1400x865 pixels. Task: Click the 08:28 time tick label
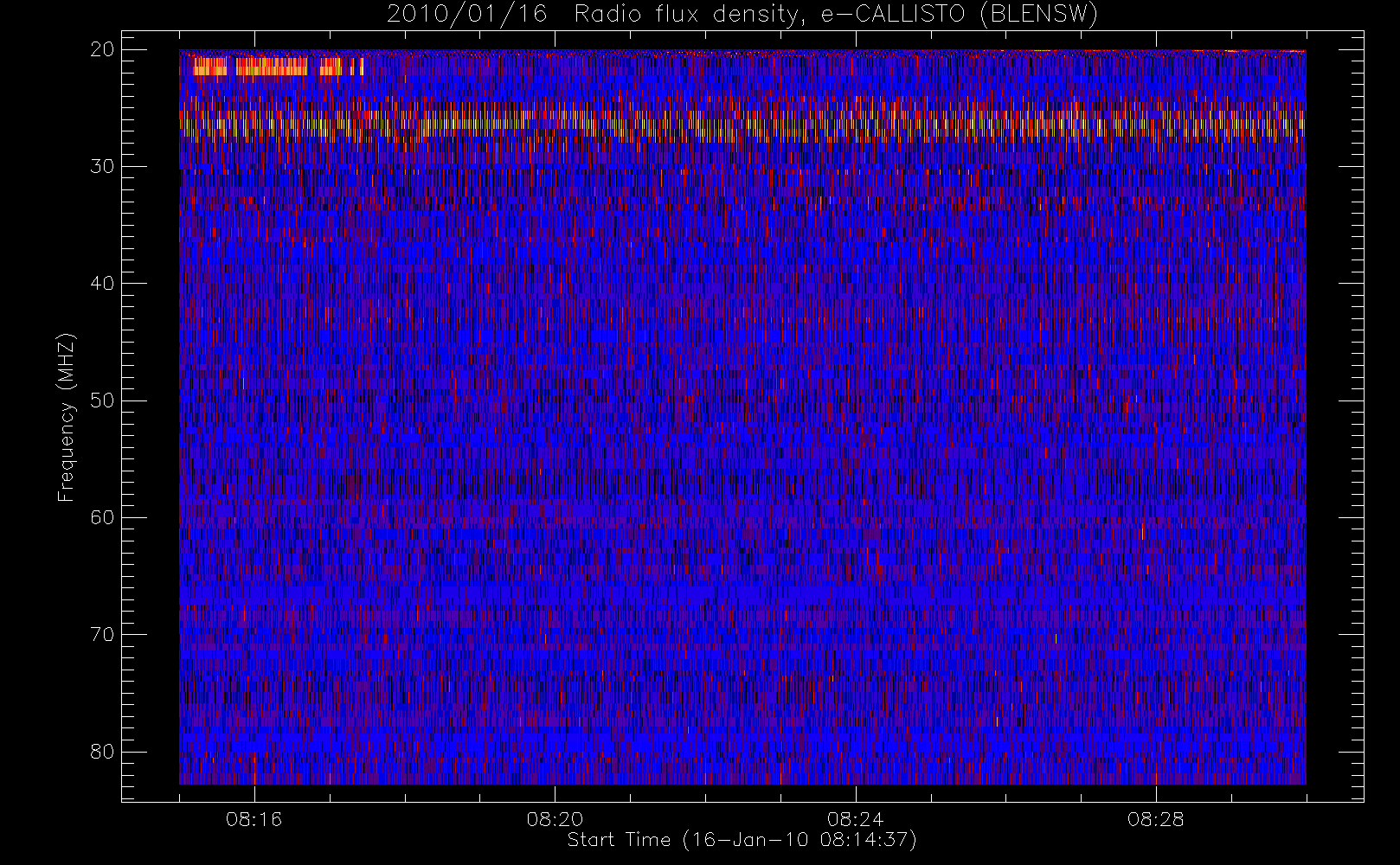[x=1155, y=819]
